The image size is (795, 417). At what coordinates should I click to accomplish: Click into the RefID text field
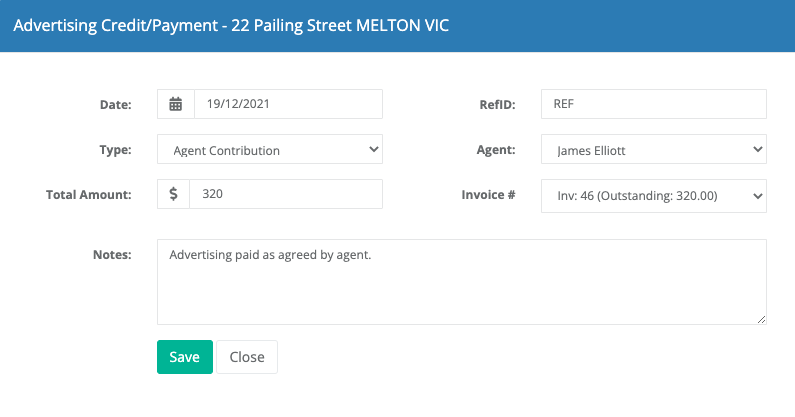pos(654,104)
